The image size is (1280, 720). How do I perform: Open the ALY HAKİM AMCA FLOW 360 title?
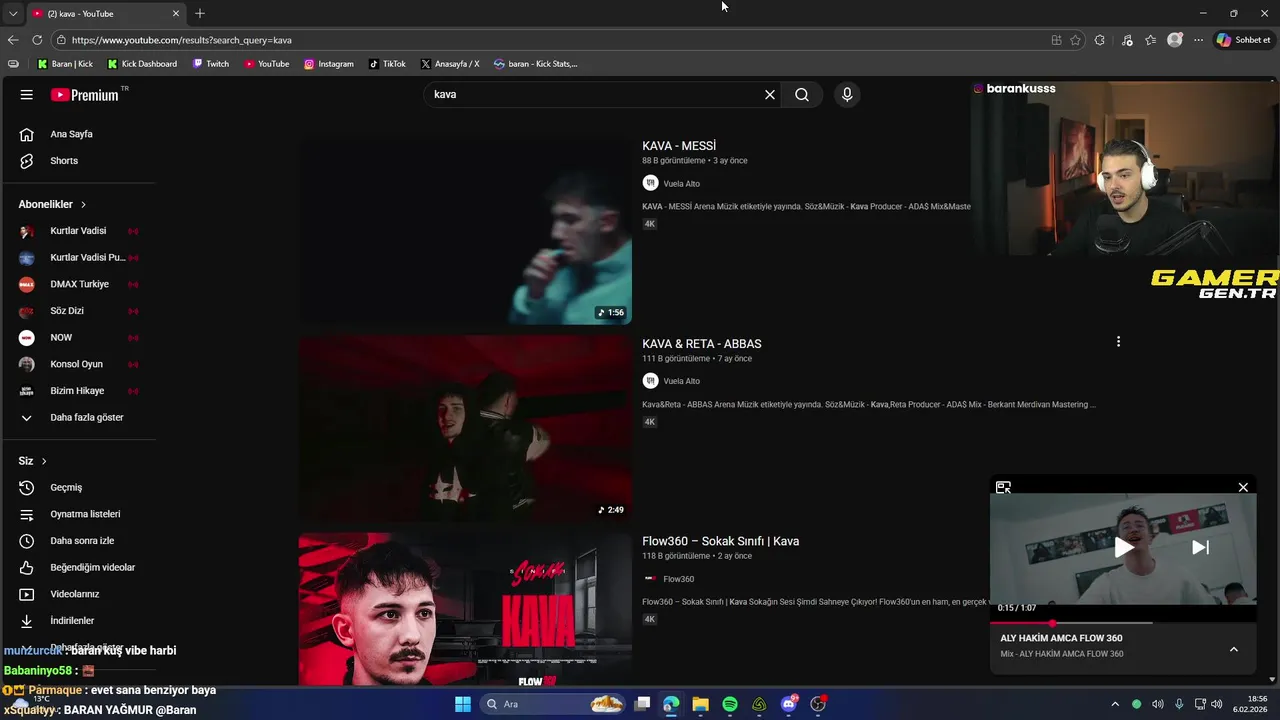click(1061, 638)
